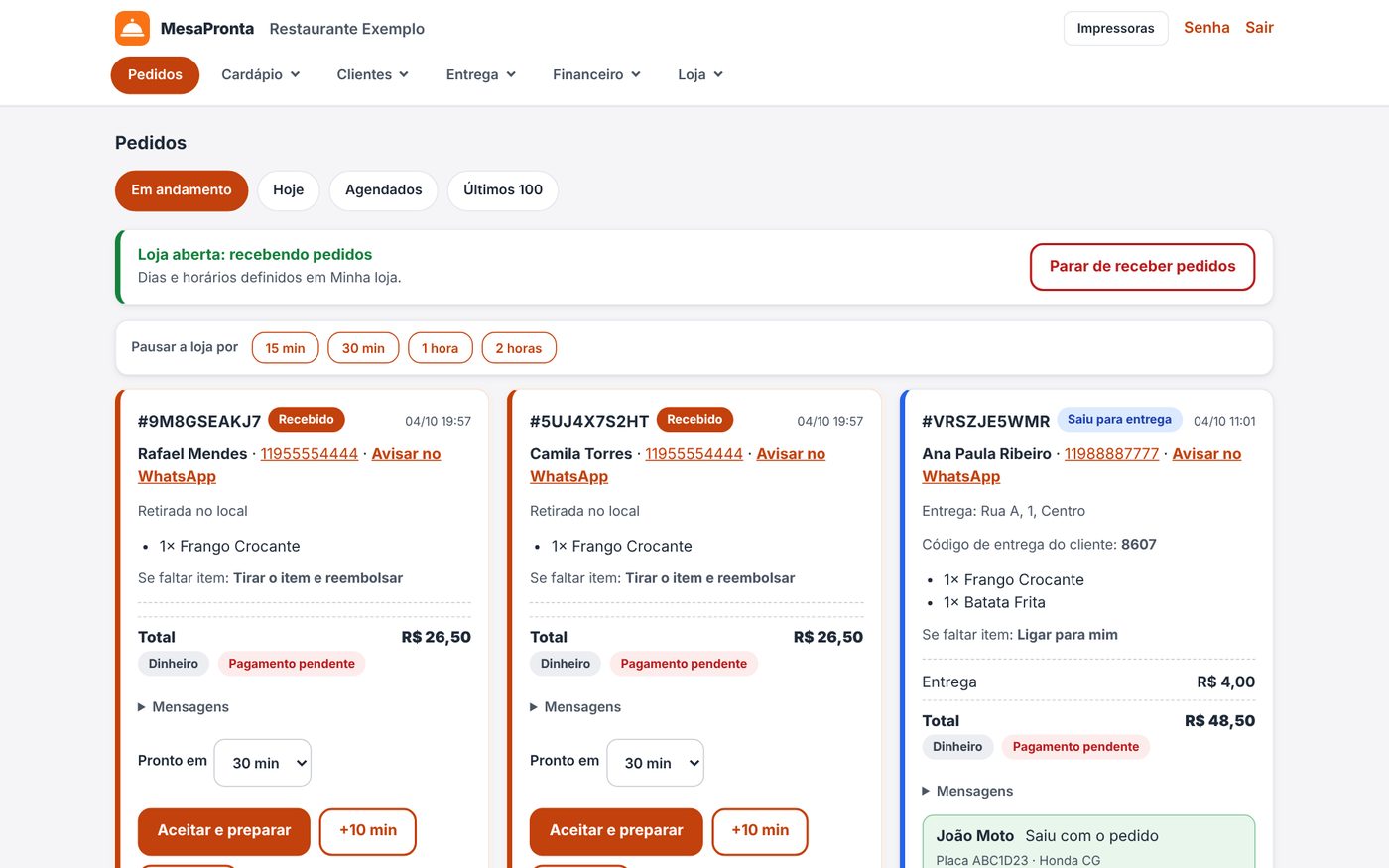Notify Rafael Mendes via WhatsApp link
The width and height of the screenshot is (1389, 868).
click(x=406, y=454)
